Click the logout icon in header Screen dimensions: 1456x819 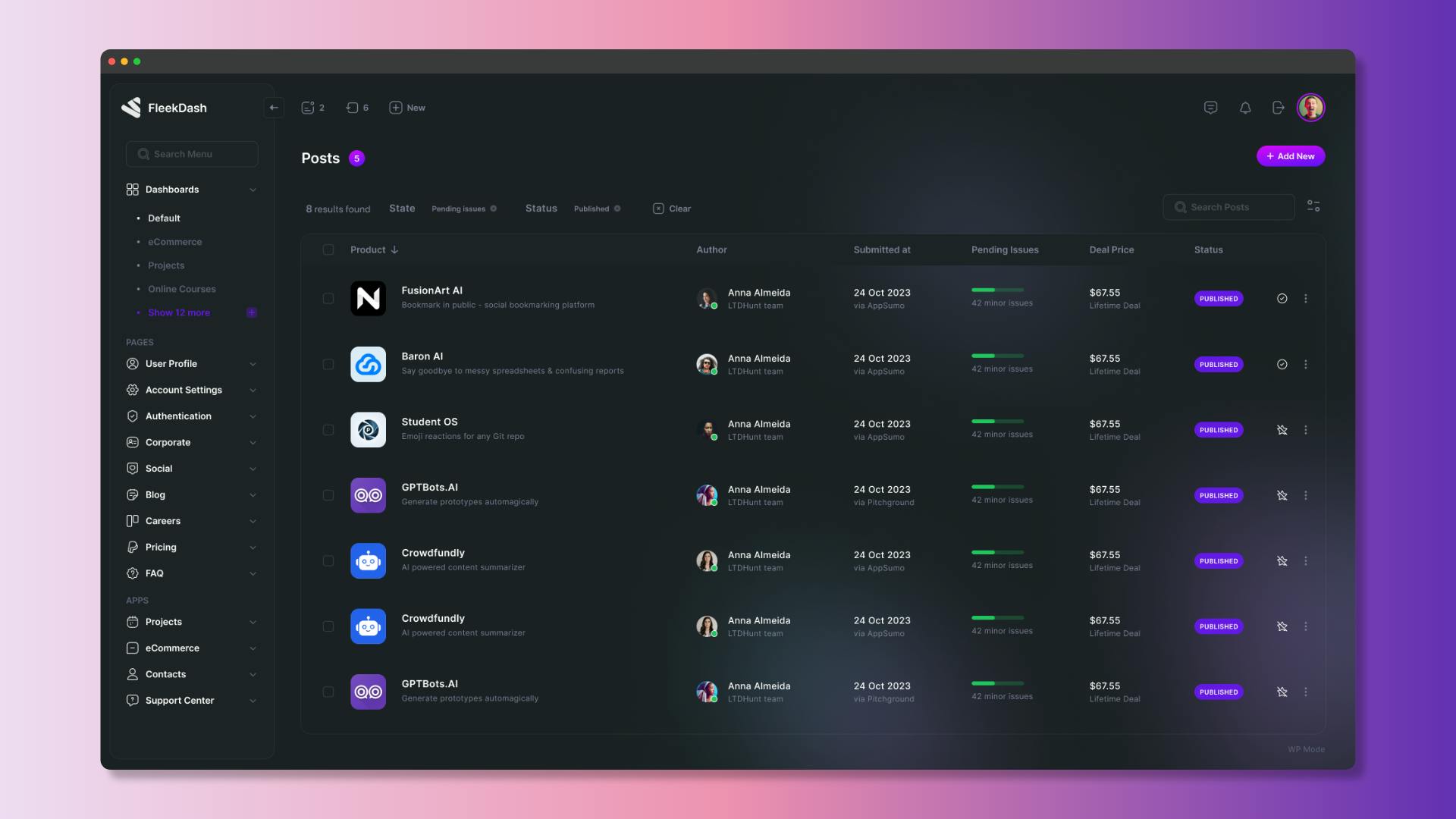[1278, 108]
